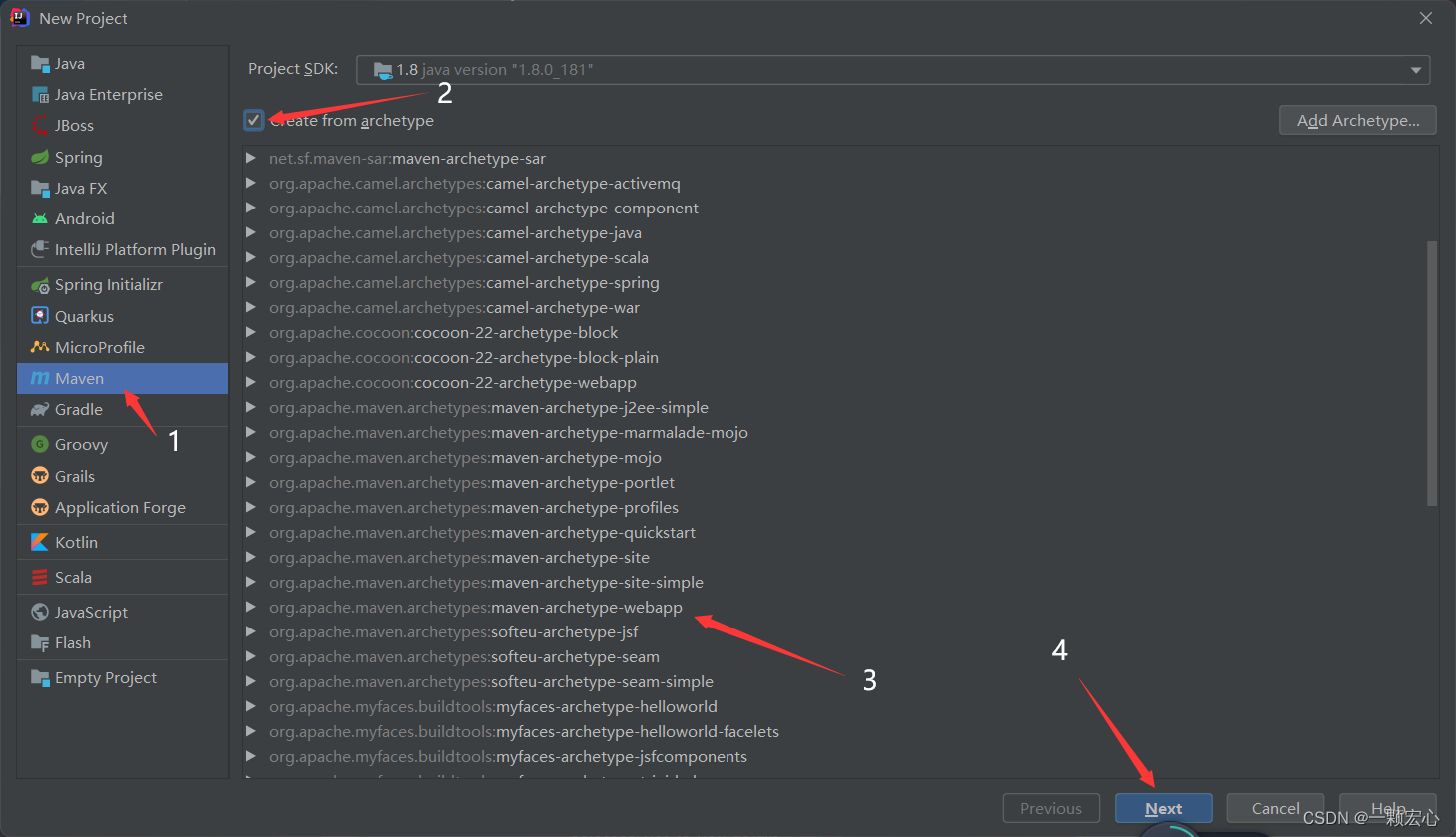Click the MicroProfile icon
This screenshot has width=1456, height=837.
[x=40, y=347]
